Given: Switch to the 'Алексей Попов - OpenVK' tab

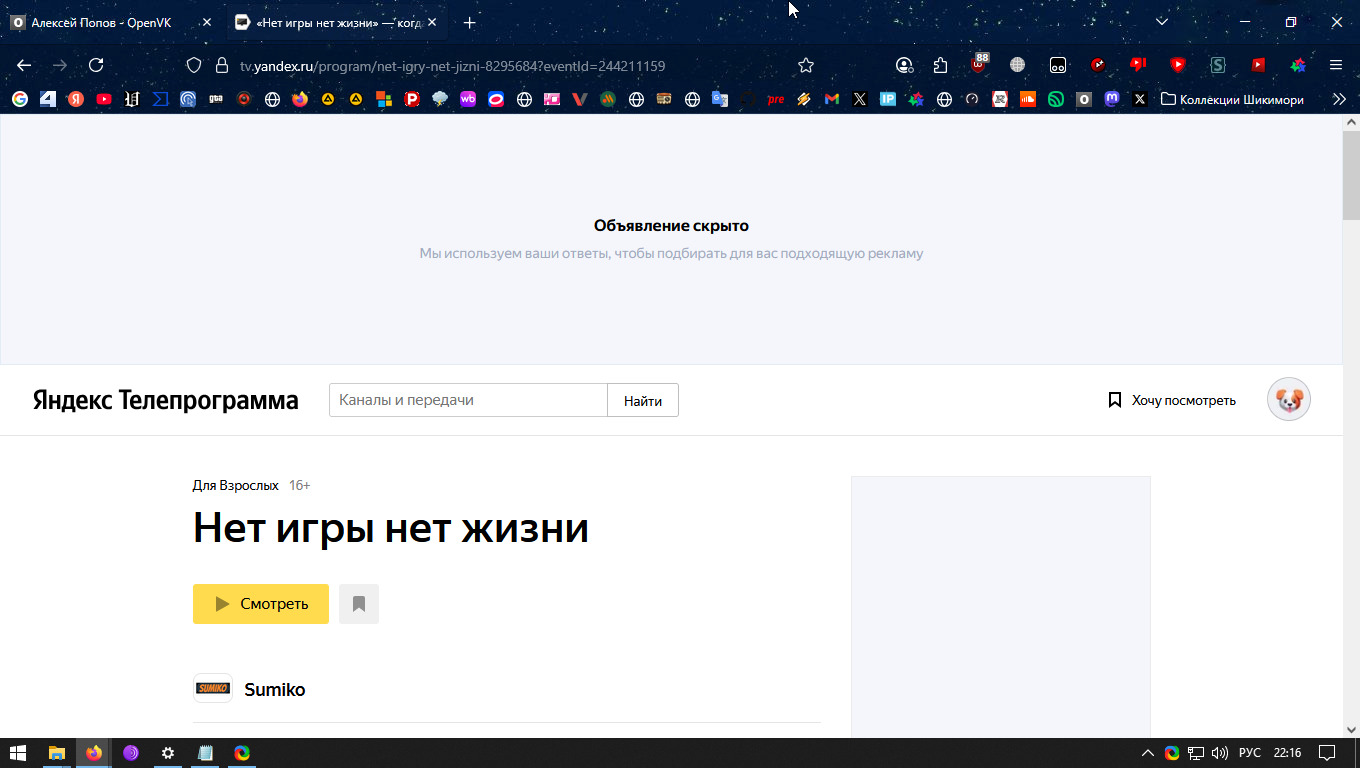Looking at the screenshot, I should pos(112,22).
